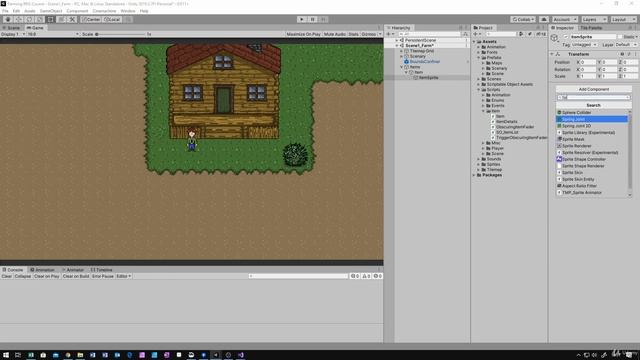Image resolution: width=640 pixels, height=360 pixels.
Task: Click the Console Collapse button
Action: pos(23,276)
